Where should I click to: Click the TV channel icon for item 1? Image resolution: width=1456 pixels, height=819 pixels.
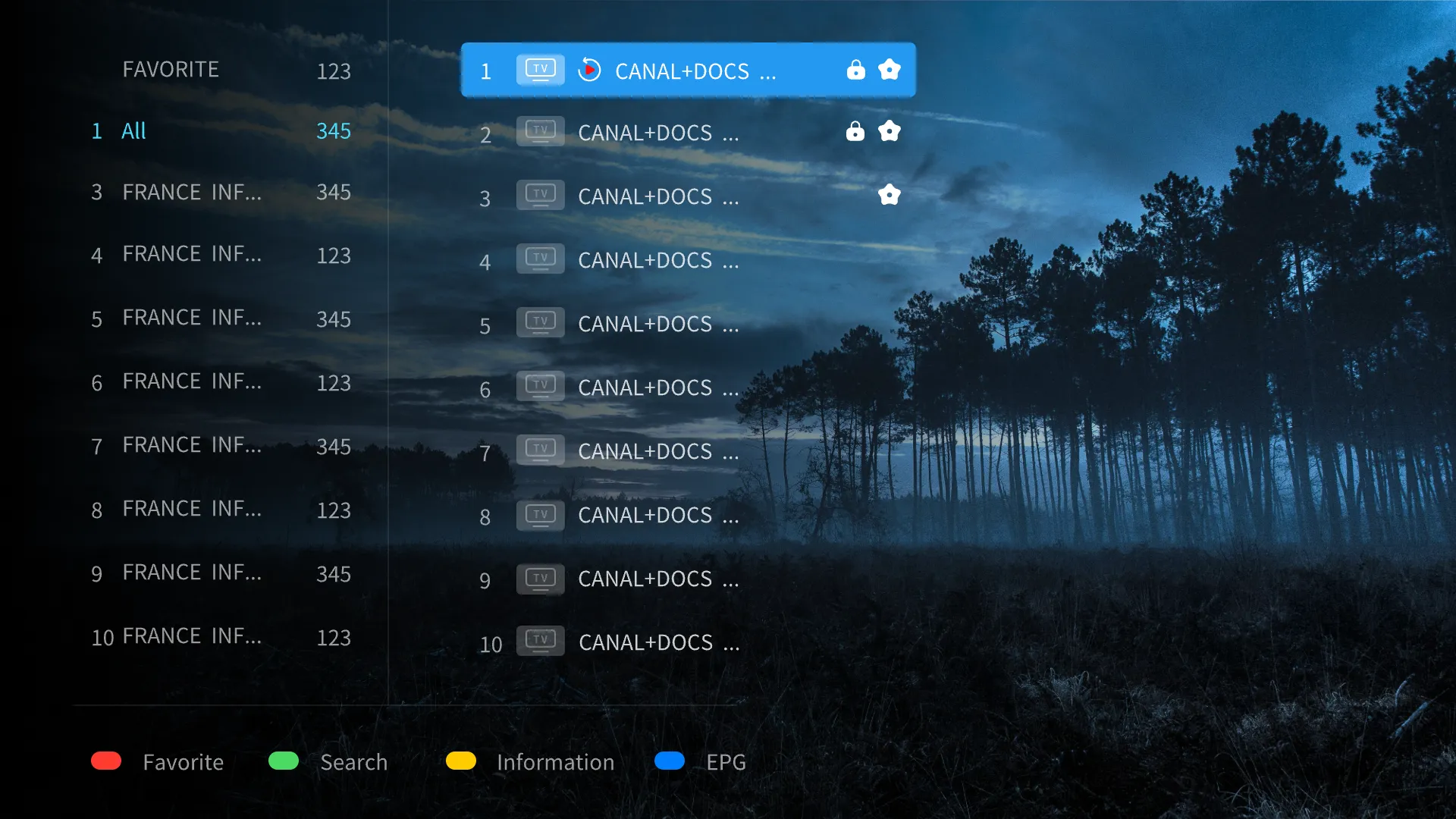[x=540, y=70]
